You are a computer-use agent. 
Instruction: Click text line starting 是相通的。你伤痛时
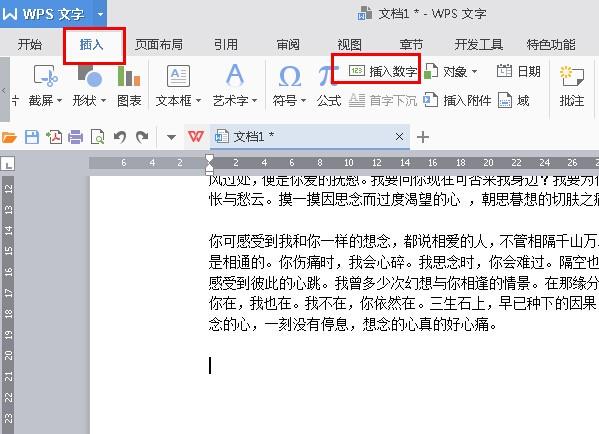404,262
